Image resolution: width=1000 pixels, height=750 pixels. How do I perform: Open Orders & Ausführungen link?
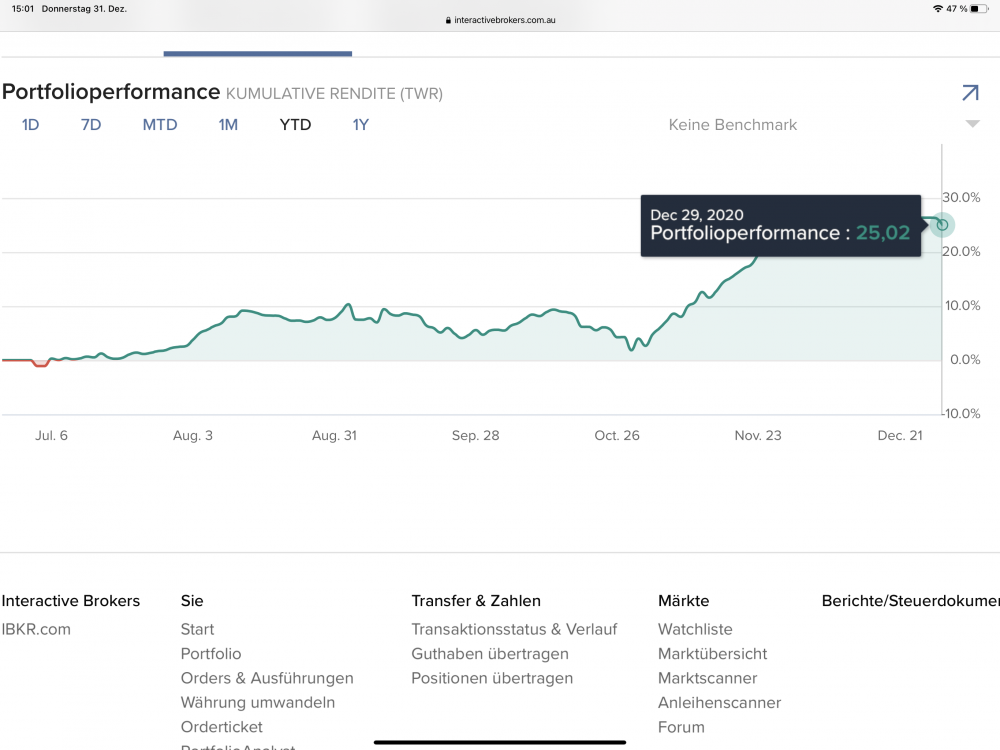click(267, 678)
